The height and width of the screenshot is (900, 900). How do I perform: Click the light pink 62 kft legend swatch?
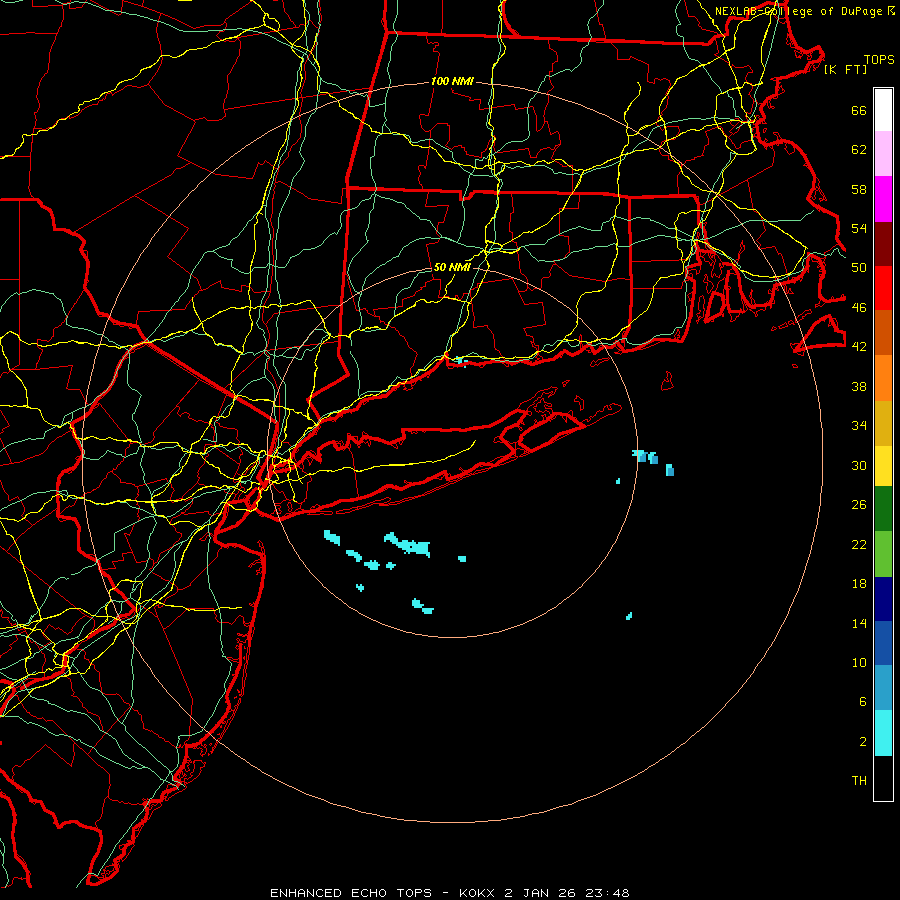(883, 154)
